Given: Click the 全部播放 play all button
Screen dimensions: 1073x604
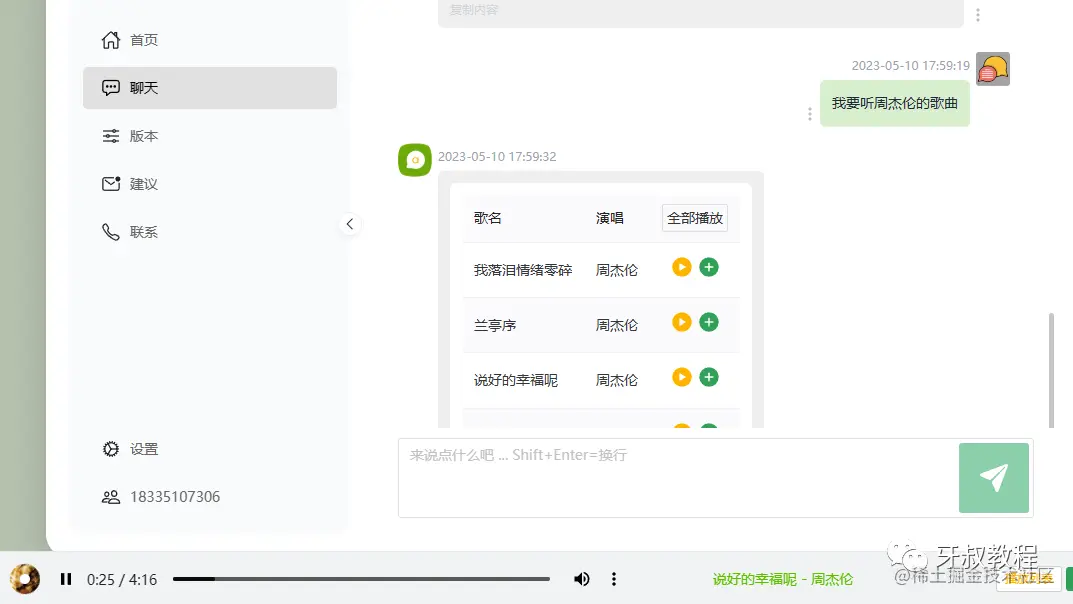Looking at the screenshot, I should coord(695,218).
